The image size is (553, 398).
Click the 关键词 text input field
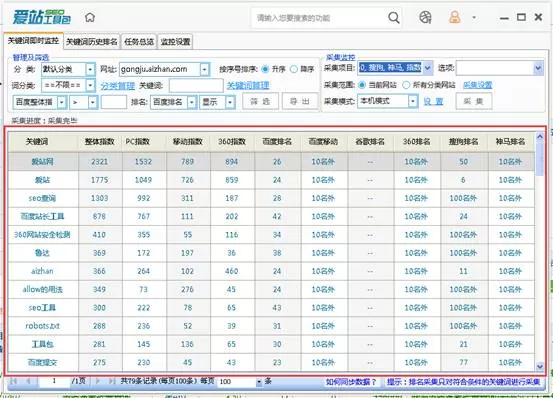pos(196,85)
